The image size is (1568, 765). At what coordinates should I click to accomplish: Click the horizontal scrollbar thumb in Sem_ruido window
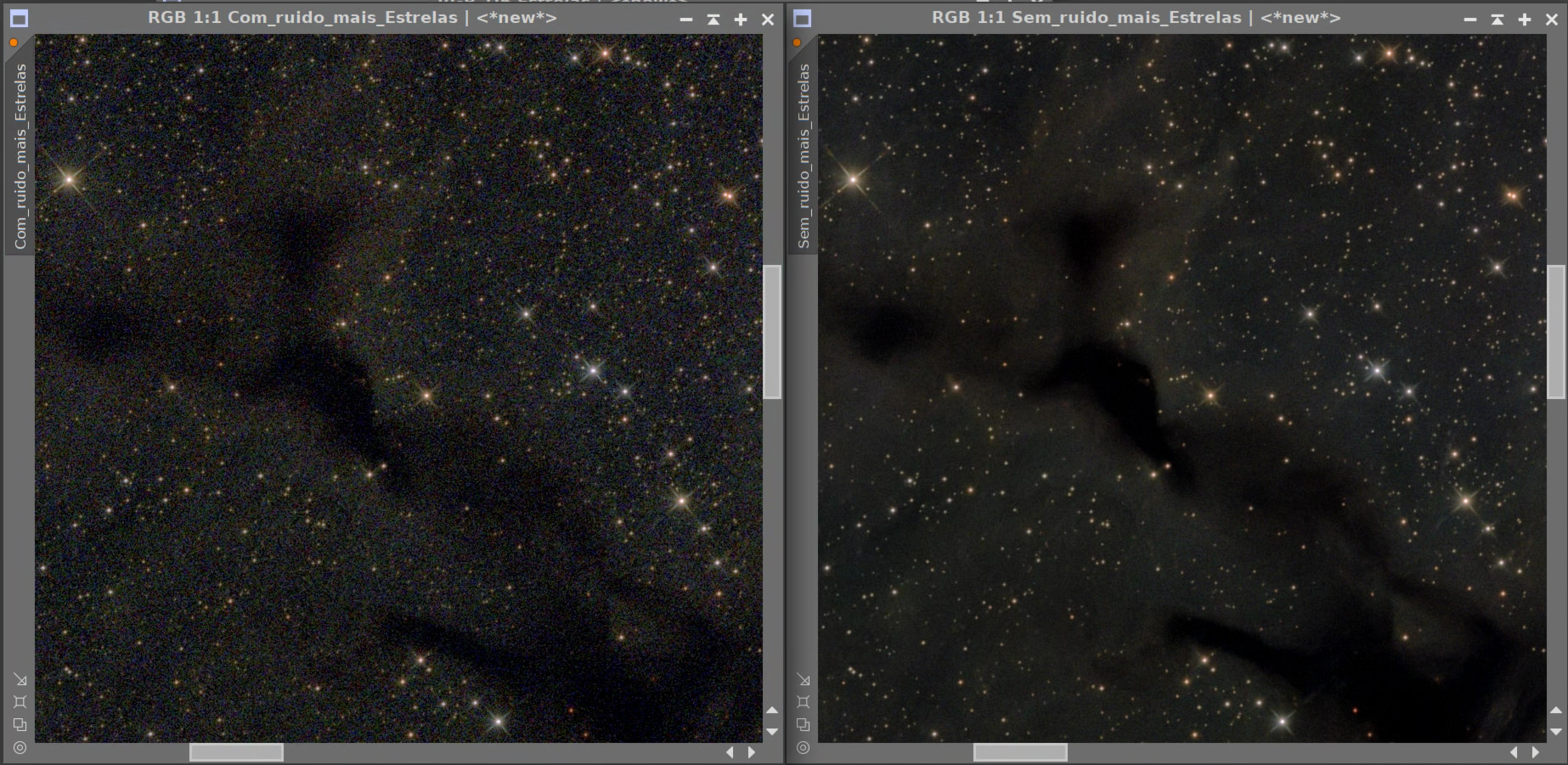click(x=1020, y=752)
